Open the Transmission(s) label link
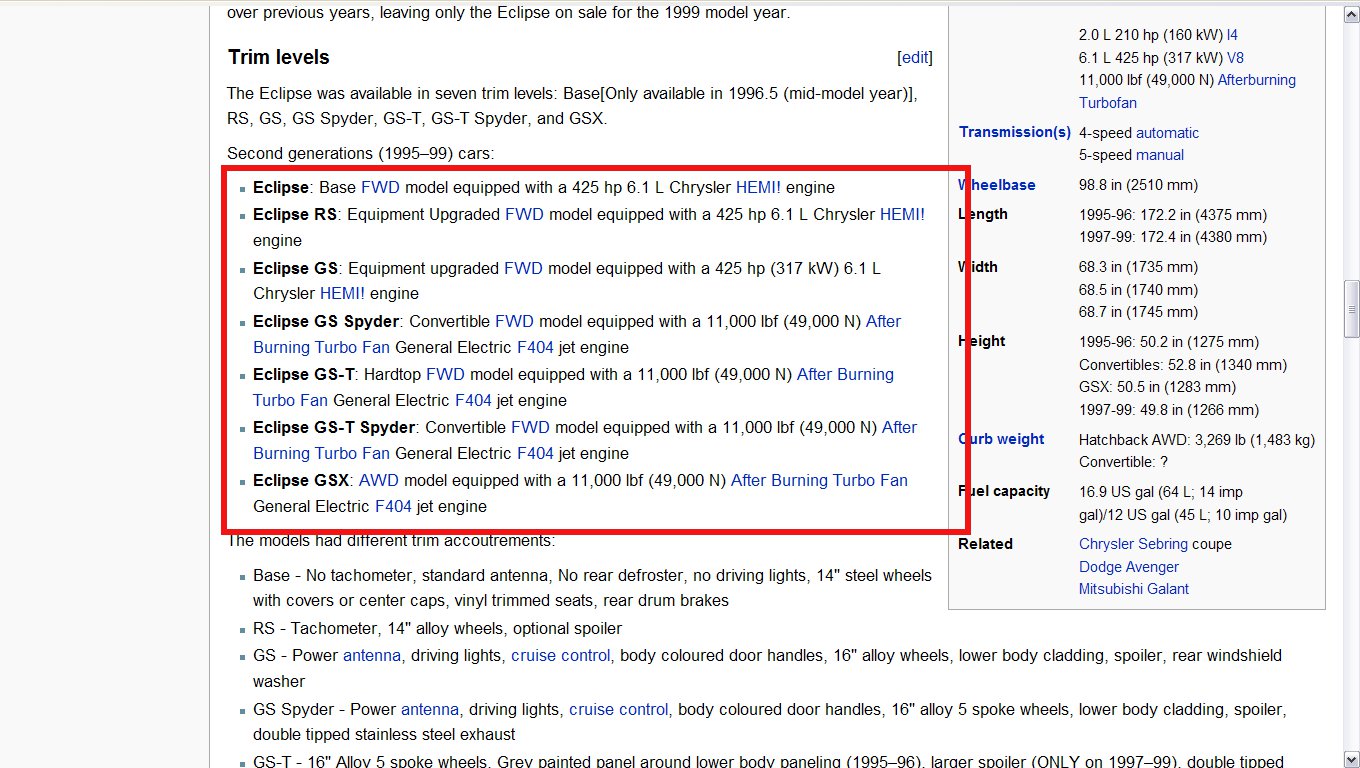This screenshot has width=1360, height=768. [1015, 132]
